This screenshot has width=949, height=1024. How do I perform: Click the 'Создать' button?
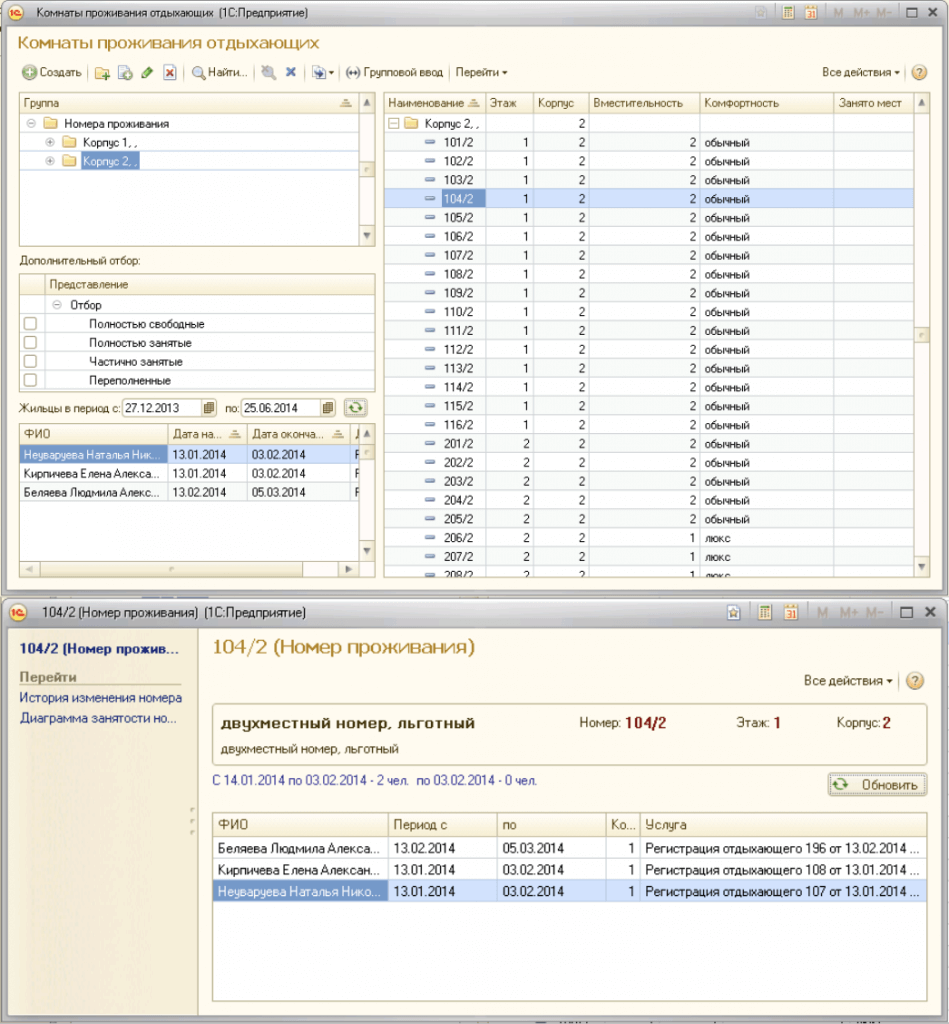[52, 73]
